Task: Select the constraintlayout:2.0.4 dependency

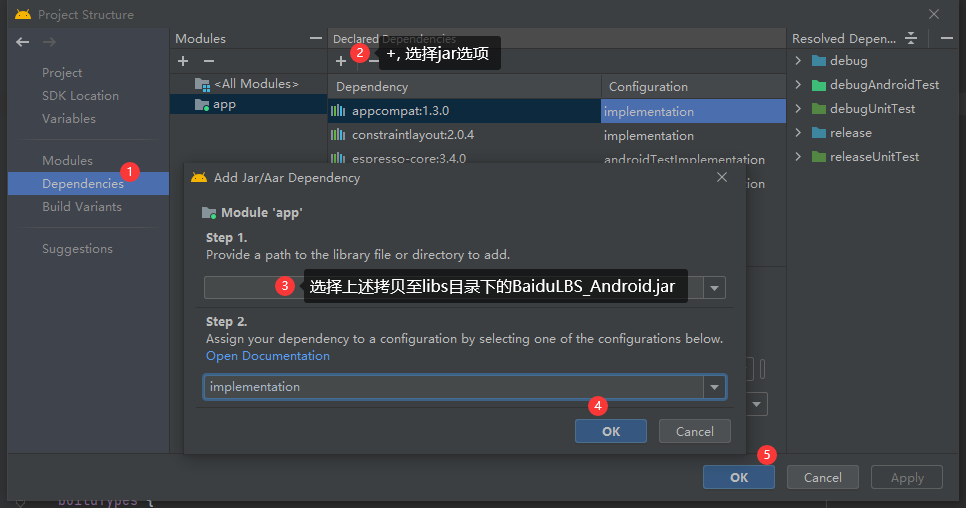Action: [465, 135]
